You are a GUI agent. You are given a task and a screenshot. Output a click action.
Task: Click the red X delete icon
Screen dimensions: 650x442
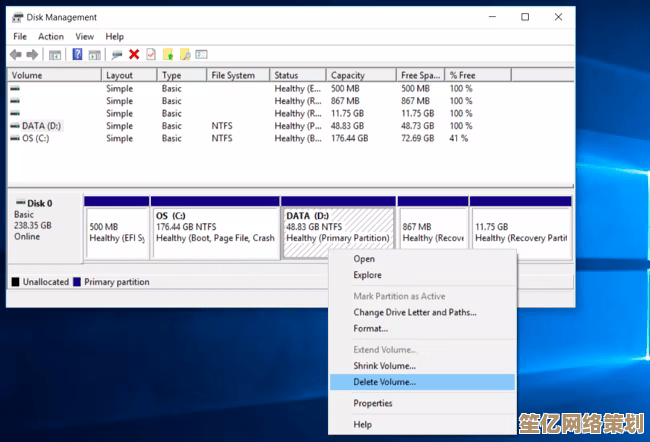(x=134, y=54)
